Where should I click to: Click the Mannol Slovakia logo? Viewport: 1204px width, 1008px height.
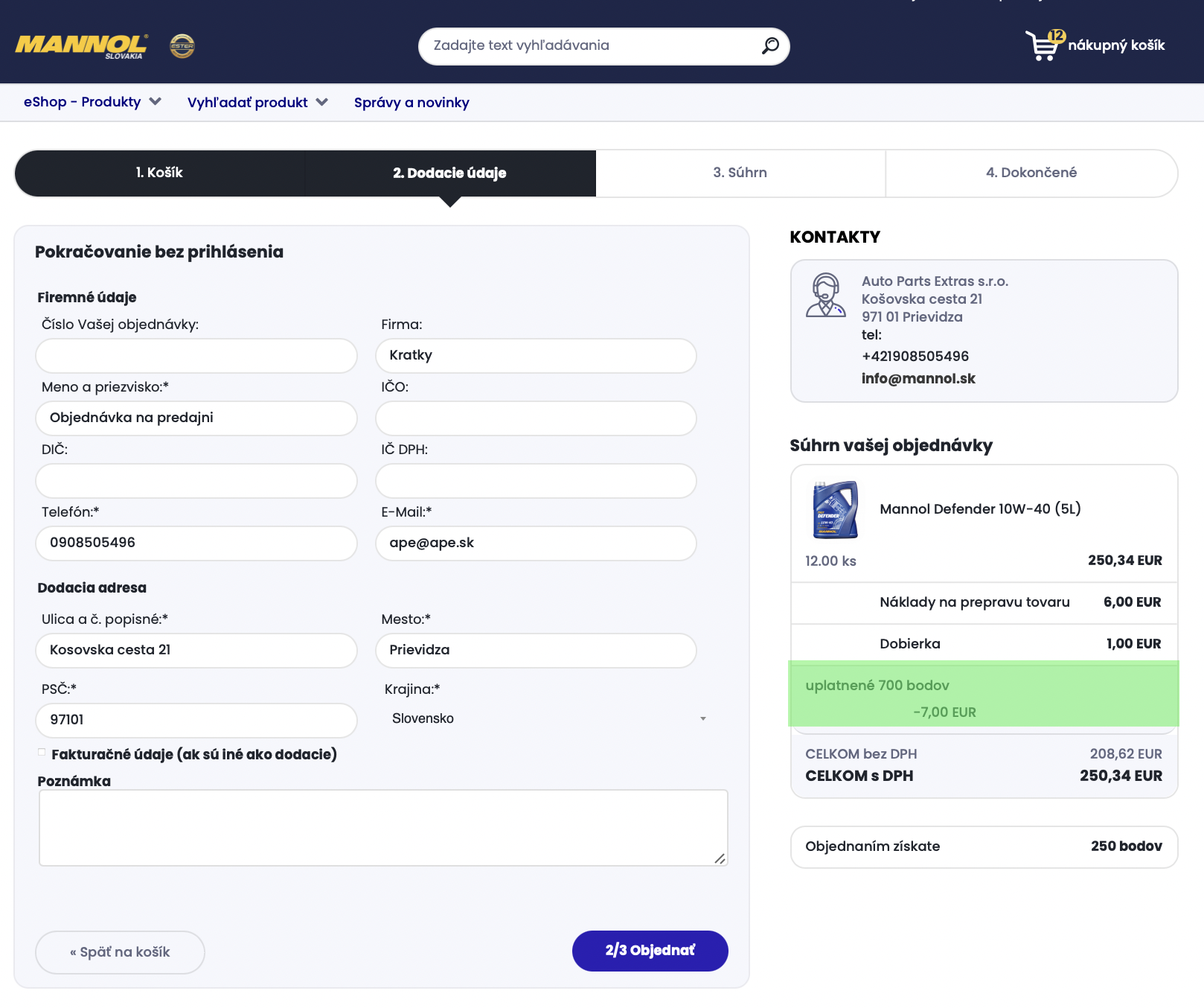tap(82, 46)
